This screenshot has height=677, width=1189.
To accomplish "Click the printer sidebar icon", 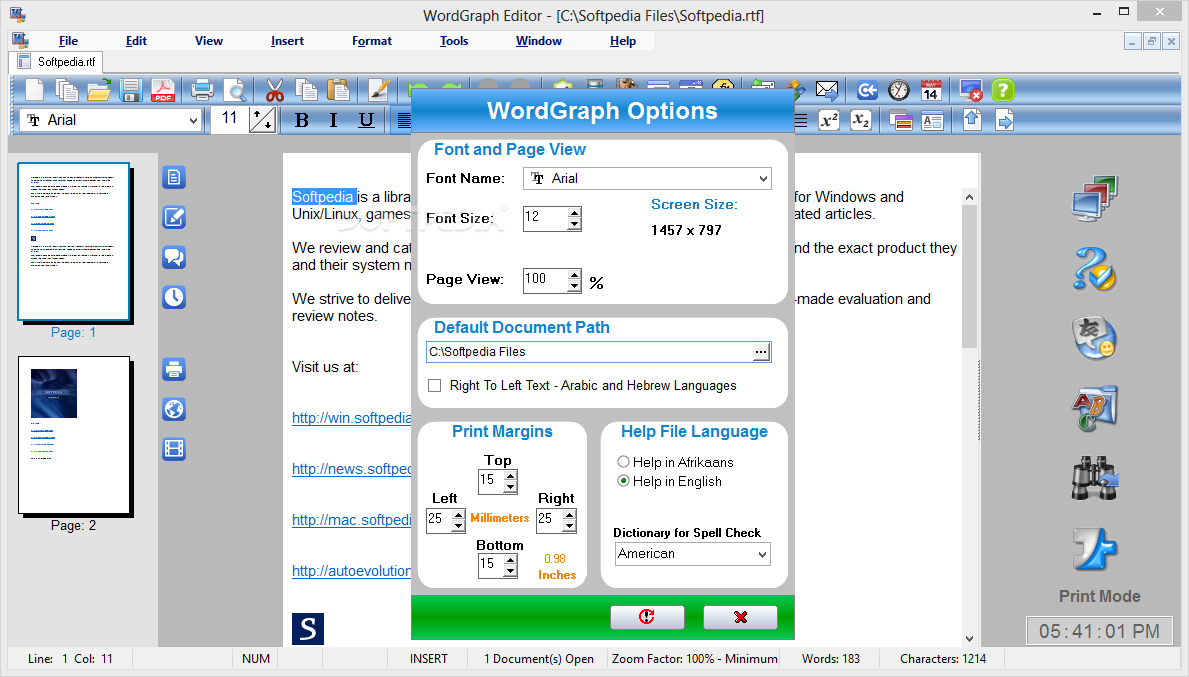I will click(174, 369).
